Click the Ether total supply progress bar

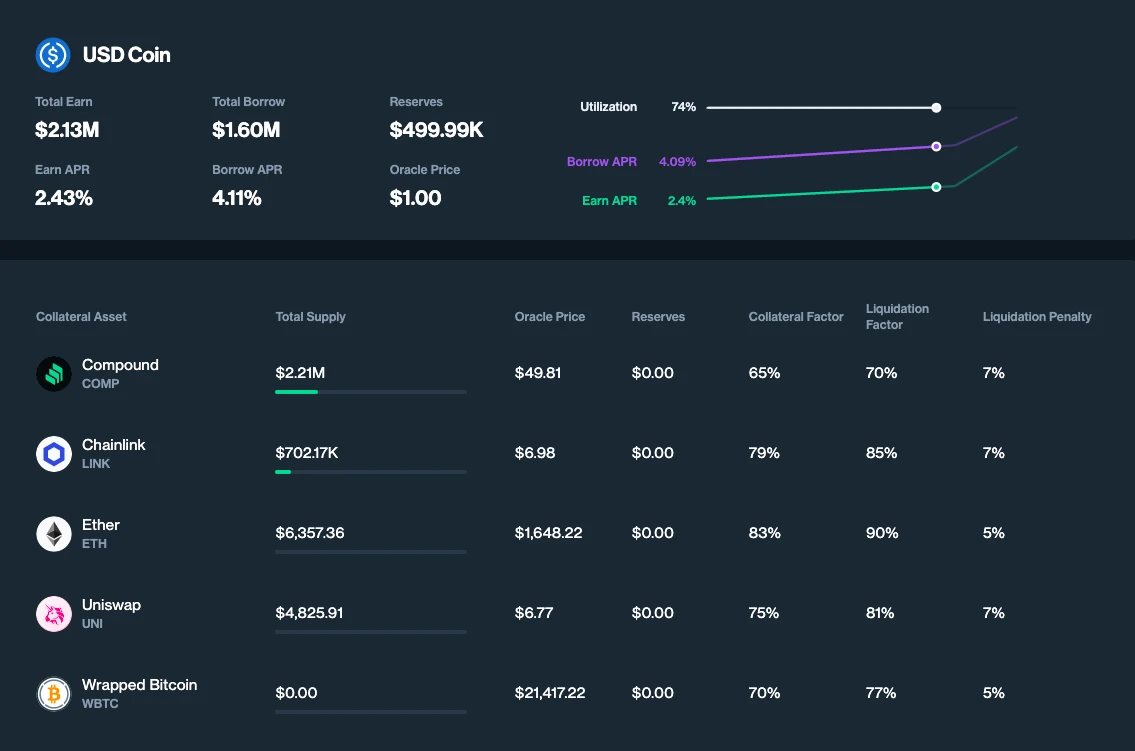click(371, 552)
